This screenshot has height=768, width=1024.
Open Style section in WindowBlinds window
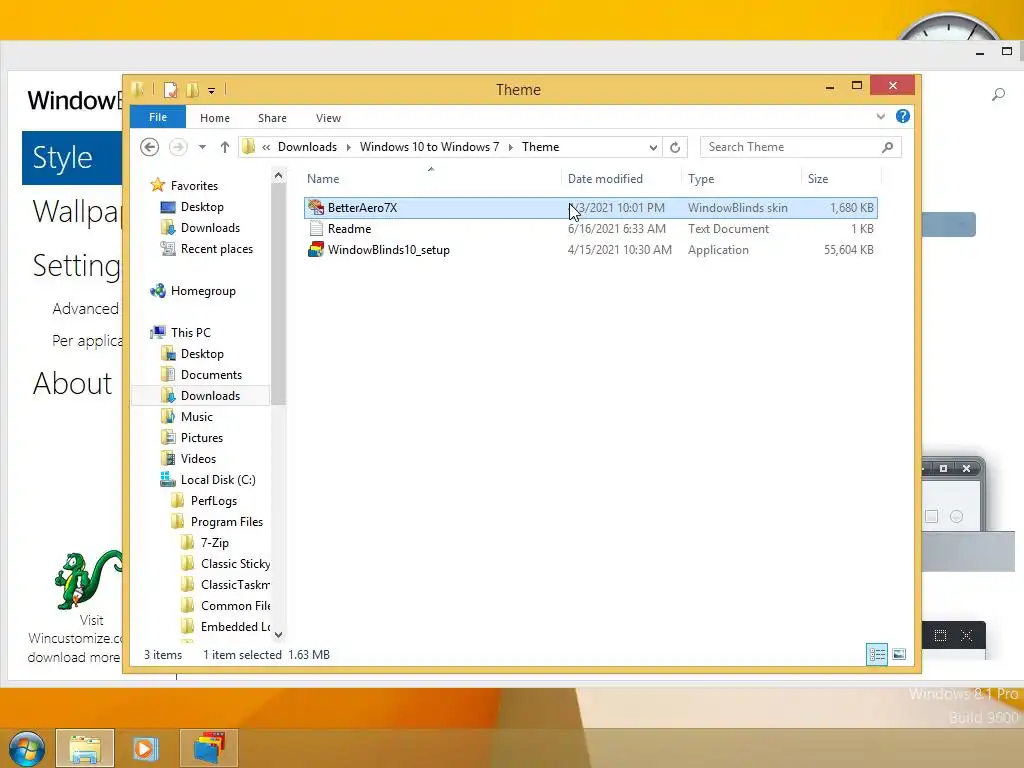point(72,157)
